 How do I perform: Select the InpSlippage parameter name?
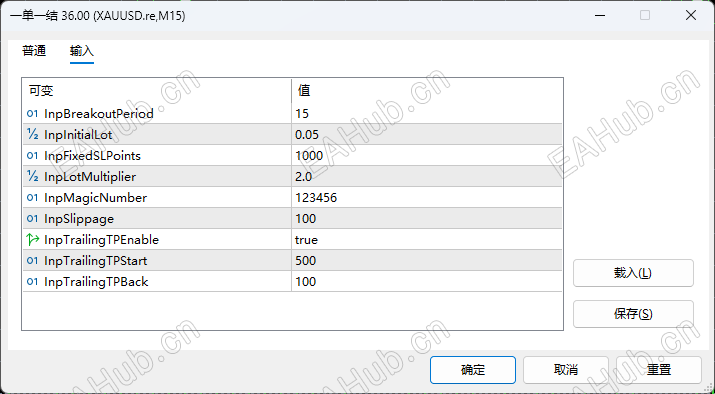(79, 218)
